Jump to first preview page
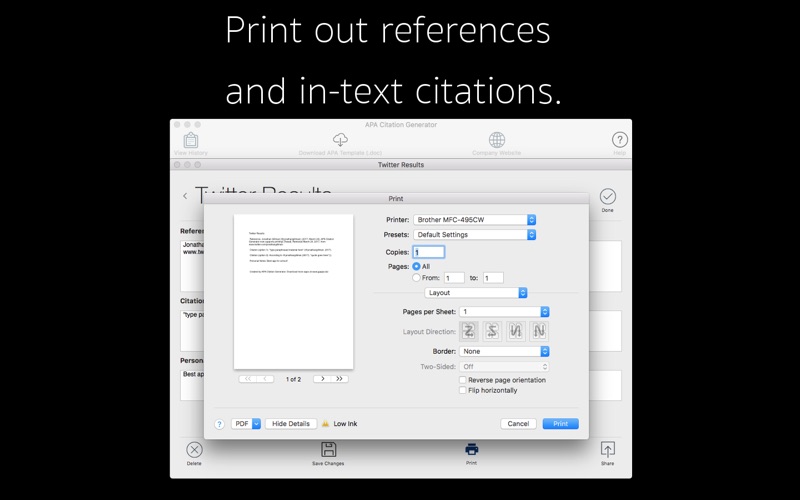 [x=247, y=379]
